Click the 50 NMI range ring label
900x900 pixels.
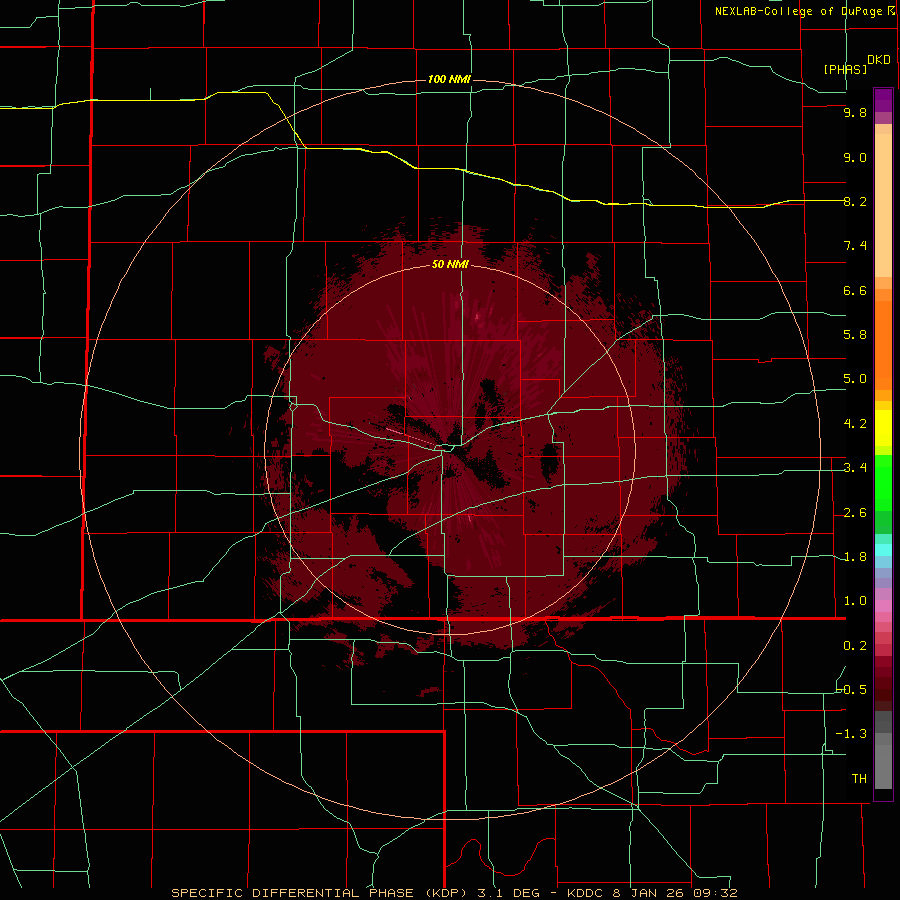coord(450,264)
